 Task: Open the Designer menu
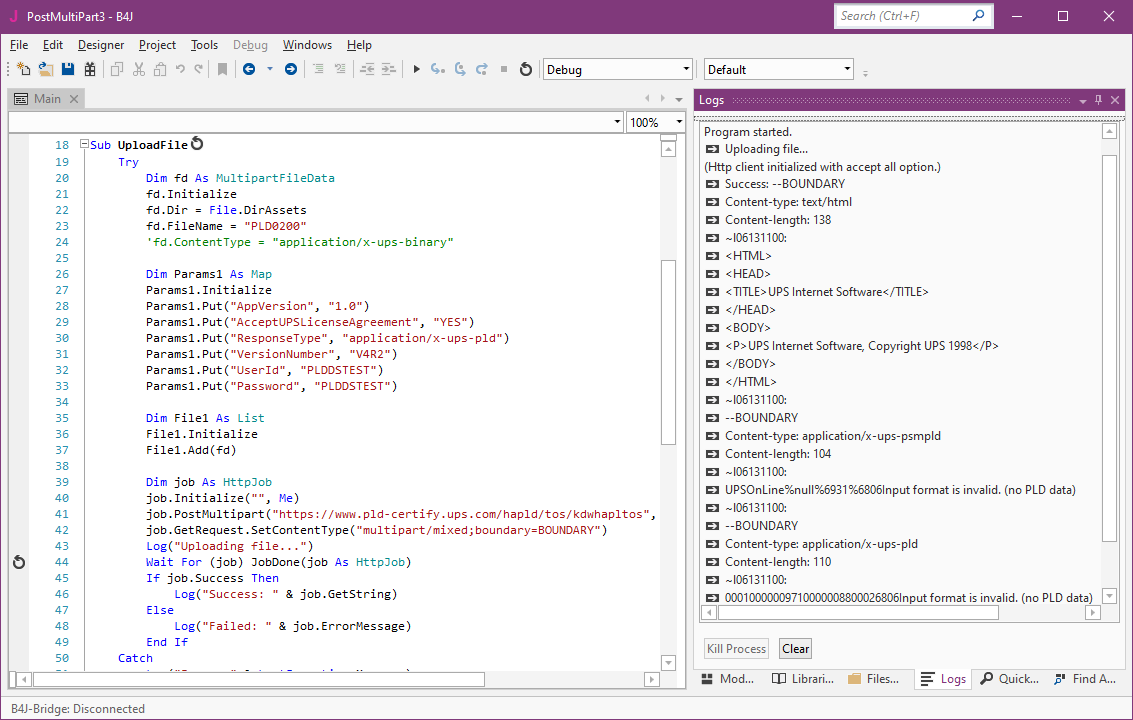click(101, 45)
